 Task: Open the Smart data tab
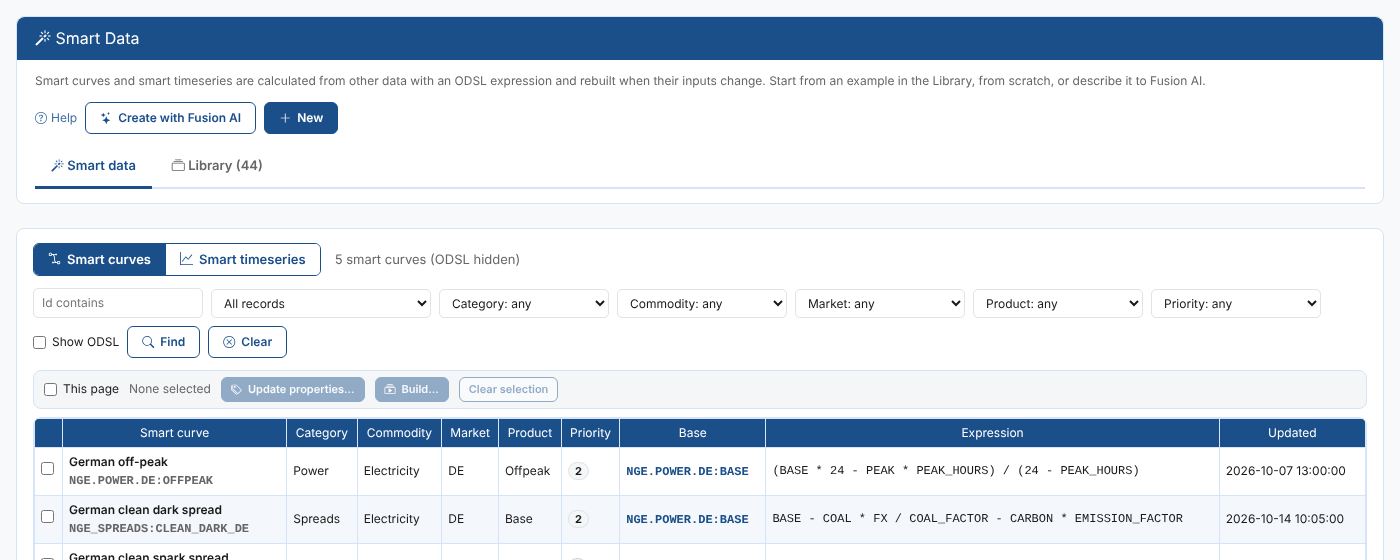point(93,166)
